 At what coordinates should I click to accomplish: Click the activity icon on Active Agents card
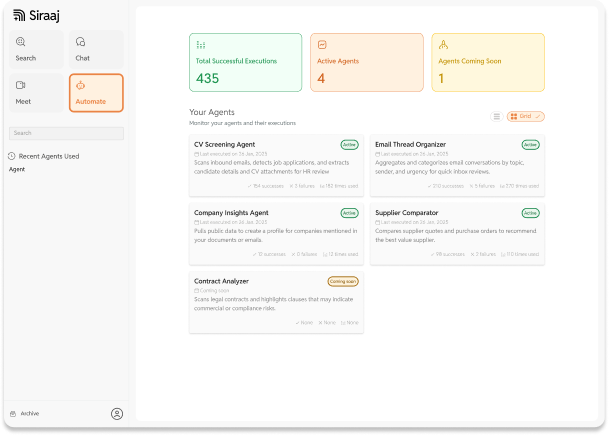tap(322, 45)
